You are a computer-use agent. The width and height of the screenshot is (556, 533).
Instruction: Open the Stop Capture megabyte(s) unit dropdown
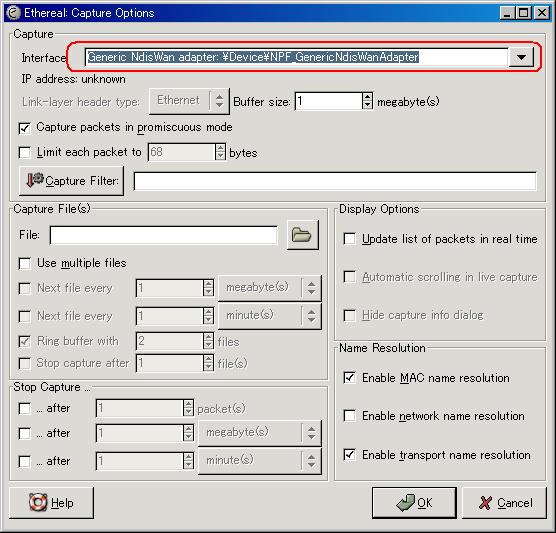[x=260, y=432]
